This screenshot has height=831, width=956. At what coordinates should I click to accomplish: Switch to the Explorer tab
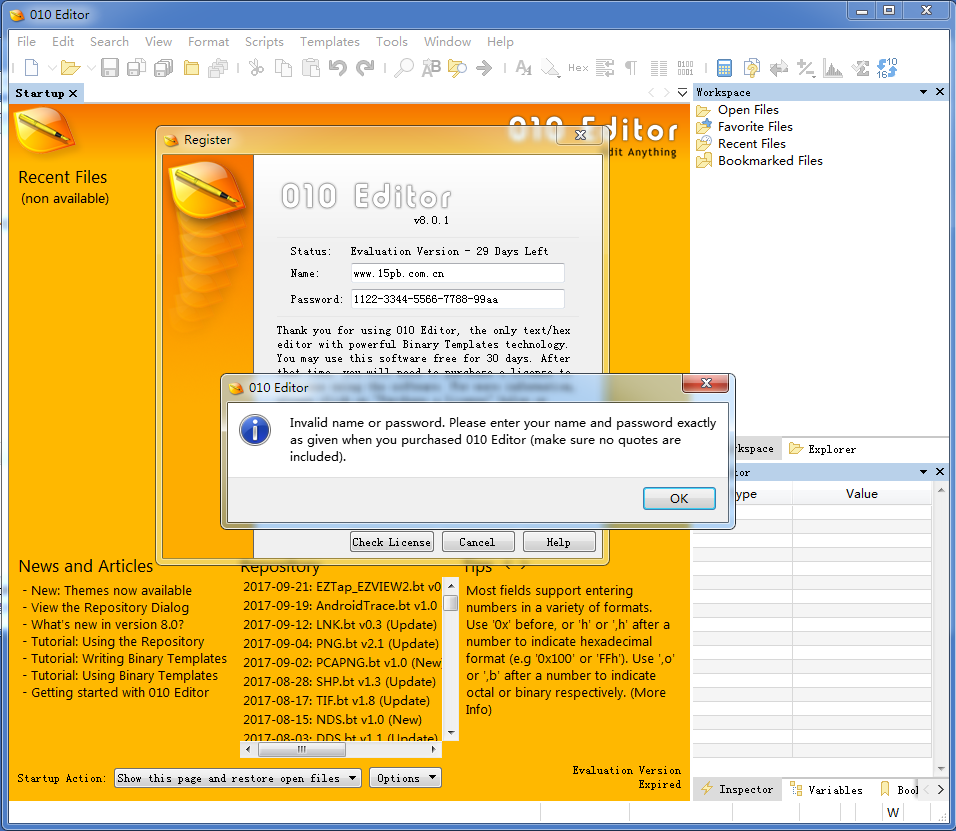[x=822, y=449]
